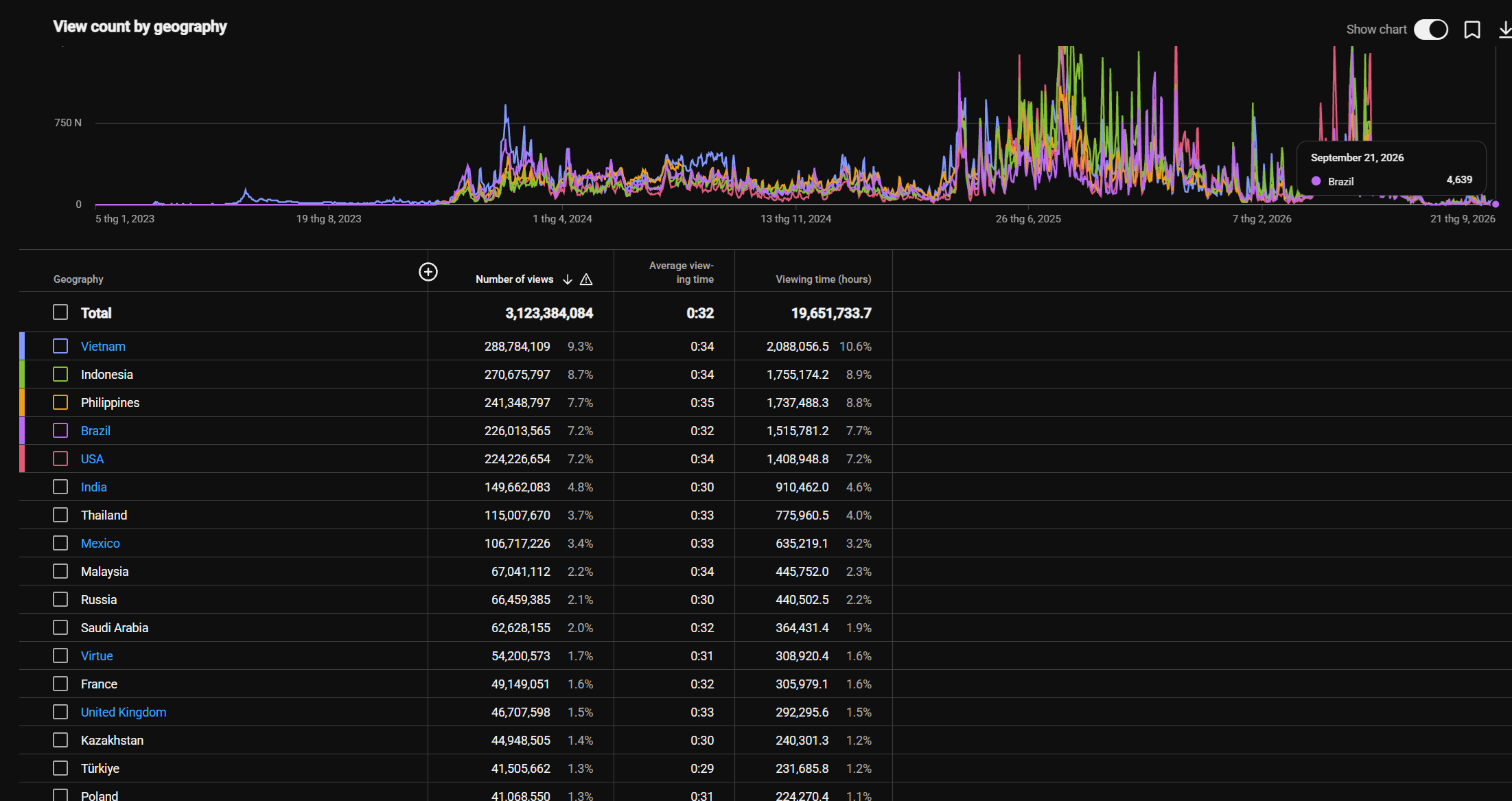Click the red color bar beside USA
The image size is (1512, 801).
pyautogui.click(x=22, y=458)
